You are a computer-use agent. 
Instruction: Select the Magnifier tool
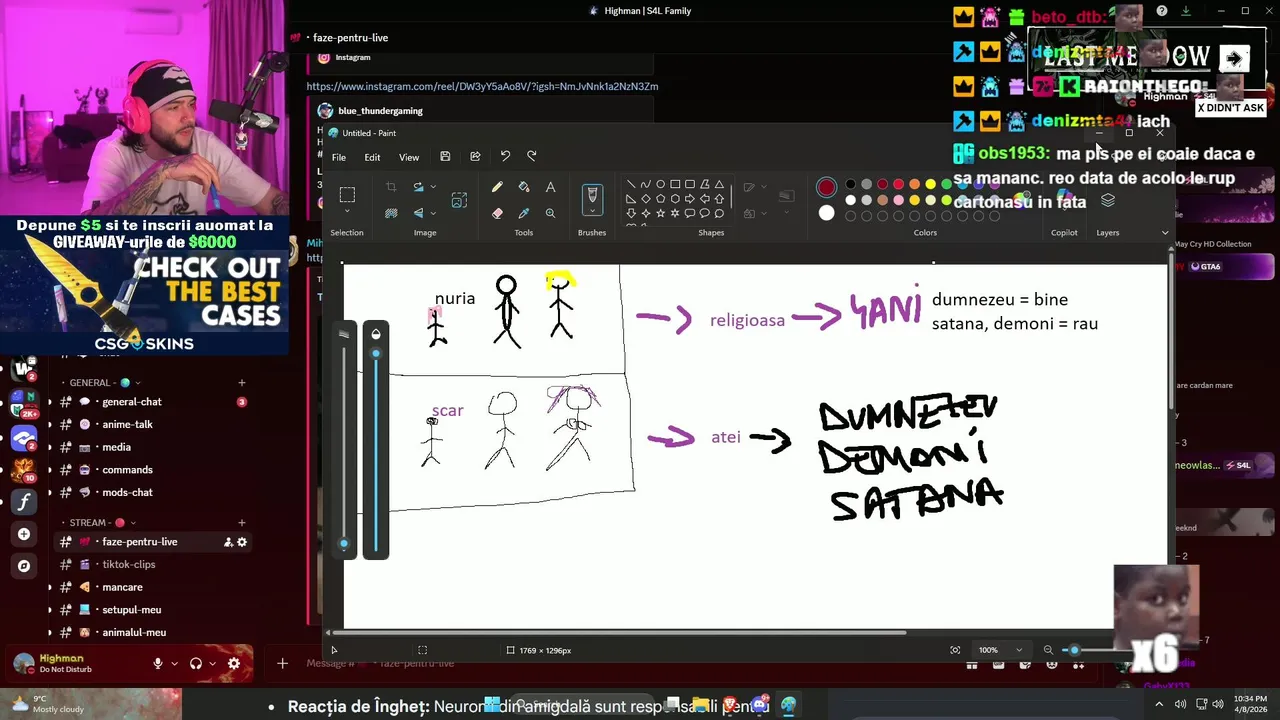(550, 213)
